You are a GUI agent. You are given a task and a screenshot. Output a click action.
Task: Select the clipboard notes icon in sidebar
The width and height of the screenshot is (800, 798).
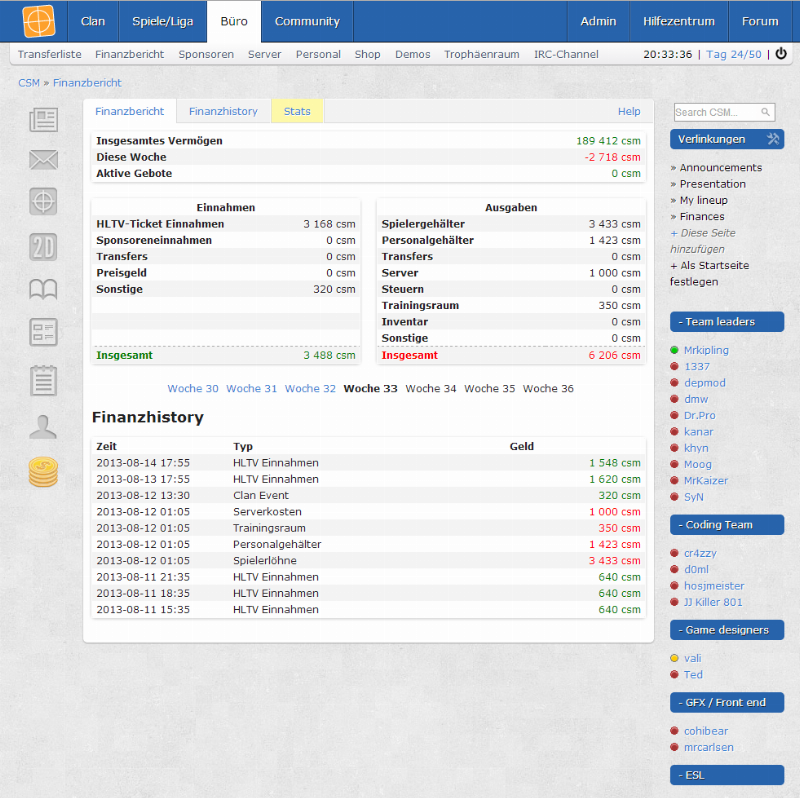42,380
